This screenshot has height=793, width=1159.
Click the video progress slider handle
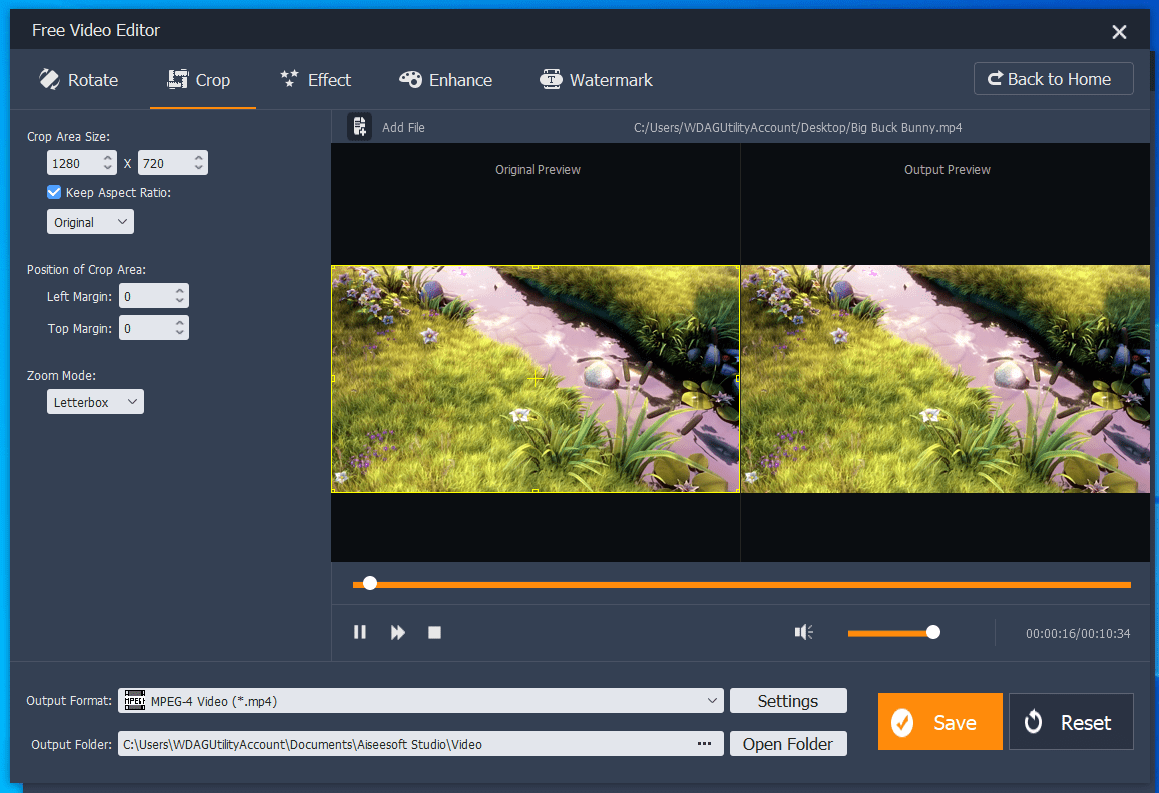tap(370, 583)
